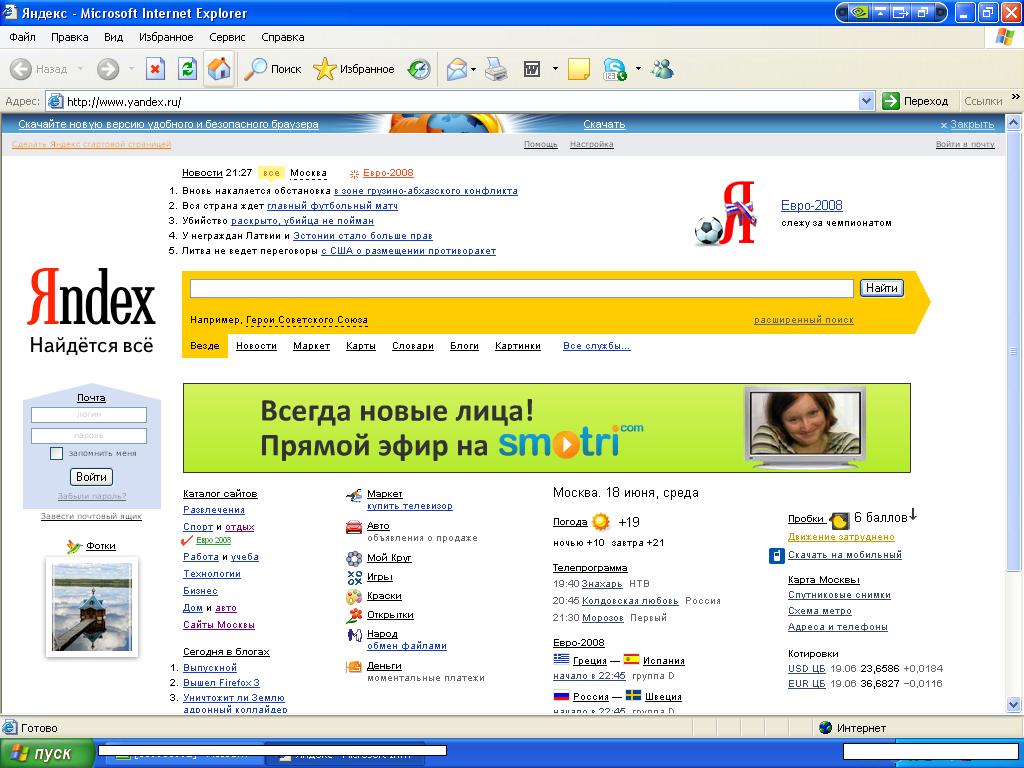This screenshot has height=768, width=1024.
Task: Open the Избранное menu
Action: coord(166,37)
